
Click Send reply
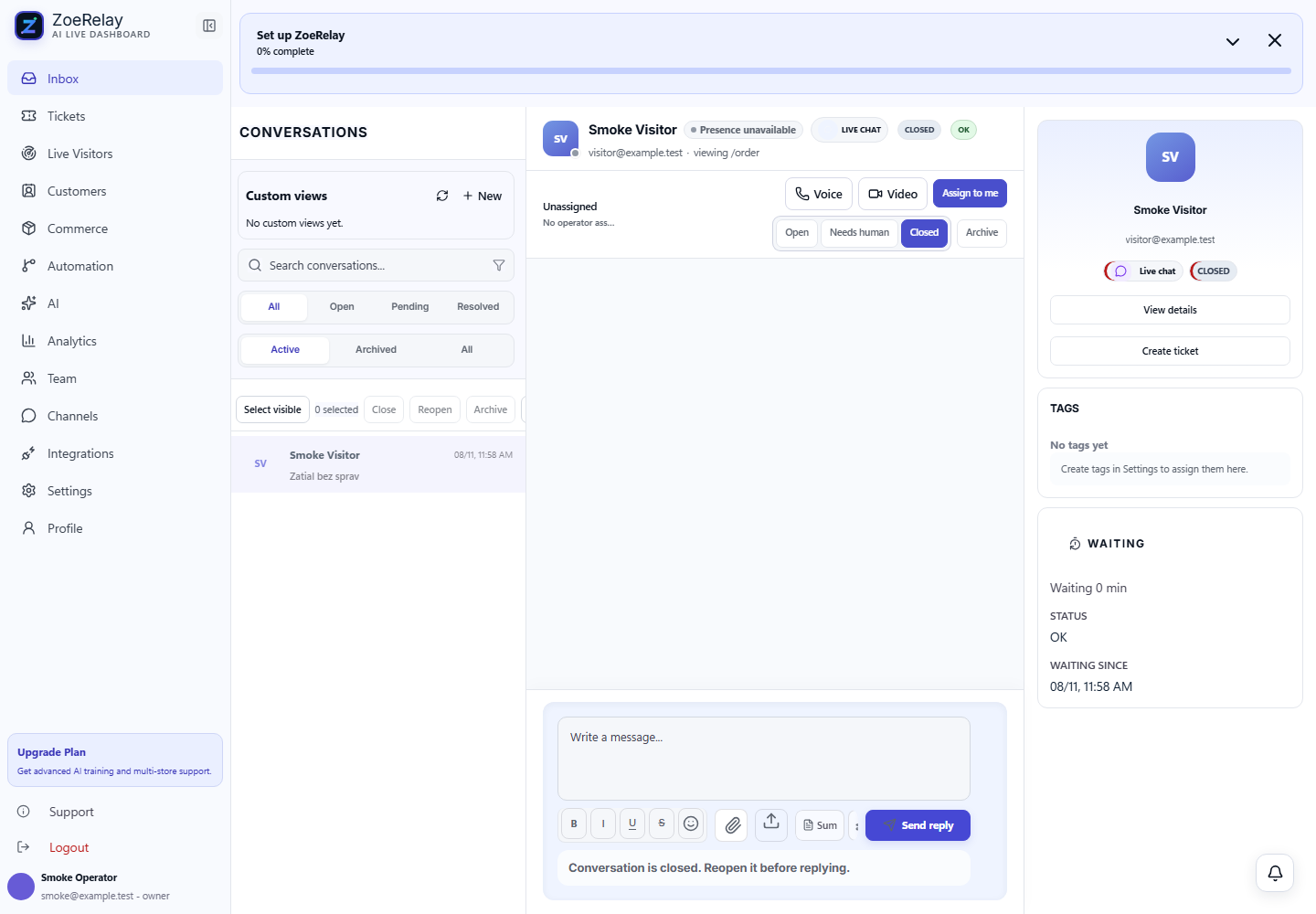[918, 825]
